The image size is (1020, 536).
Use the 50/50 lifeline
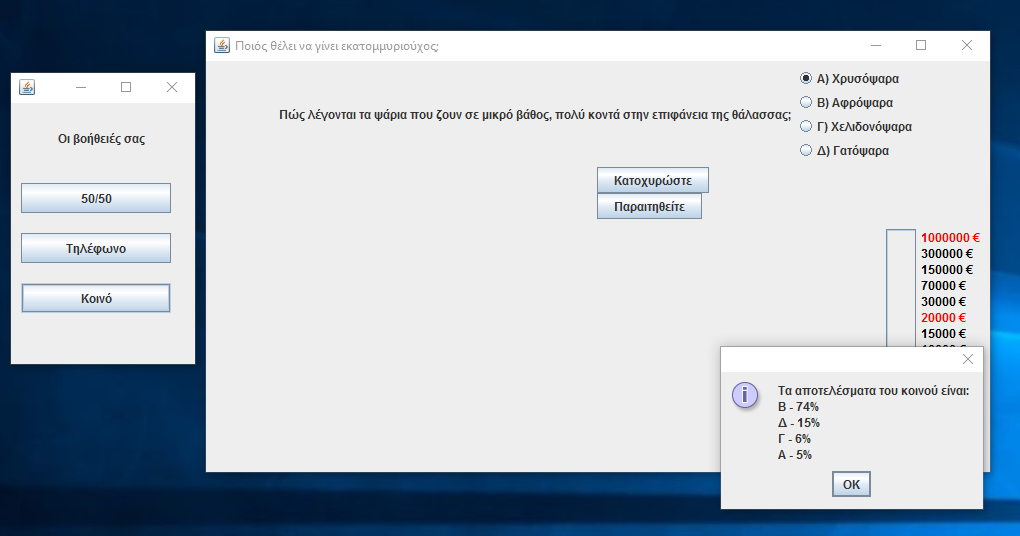pos(96,198)
